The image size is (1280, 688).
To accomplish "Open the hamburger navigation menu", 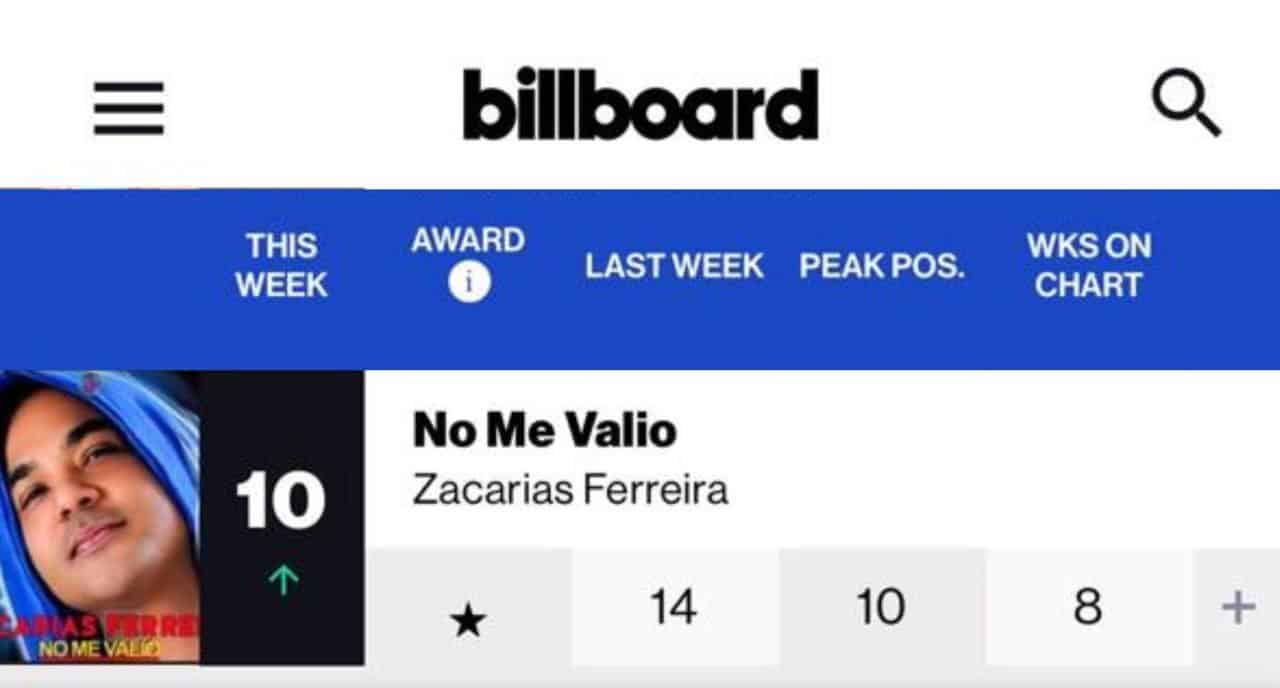I will coord(129,108).
